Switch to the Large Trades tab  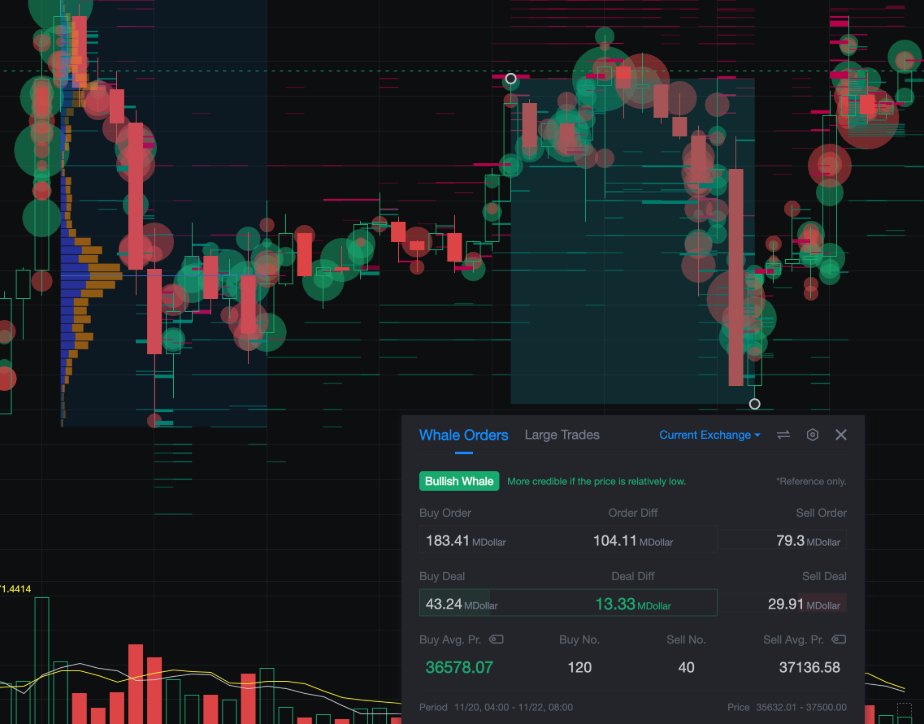[562, 435]
